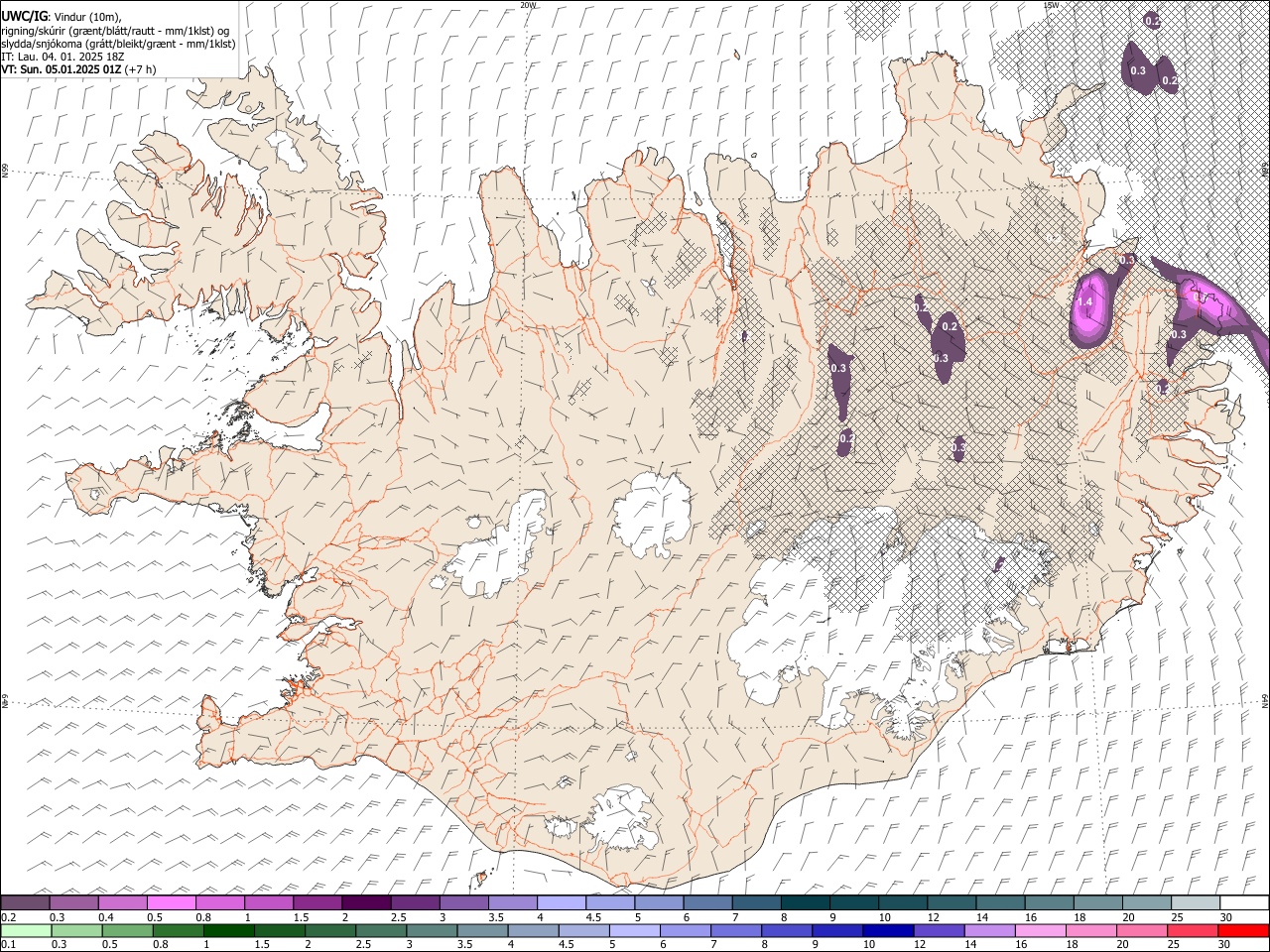The image size is (1270, 952).
Task: Select the 'Vindur (10m)' header text
Action: coord(85,17)
